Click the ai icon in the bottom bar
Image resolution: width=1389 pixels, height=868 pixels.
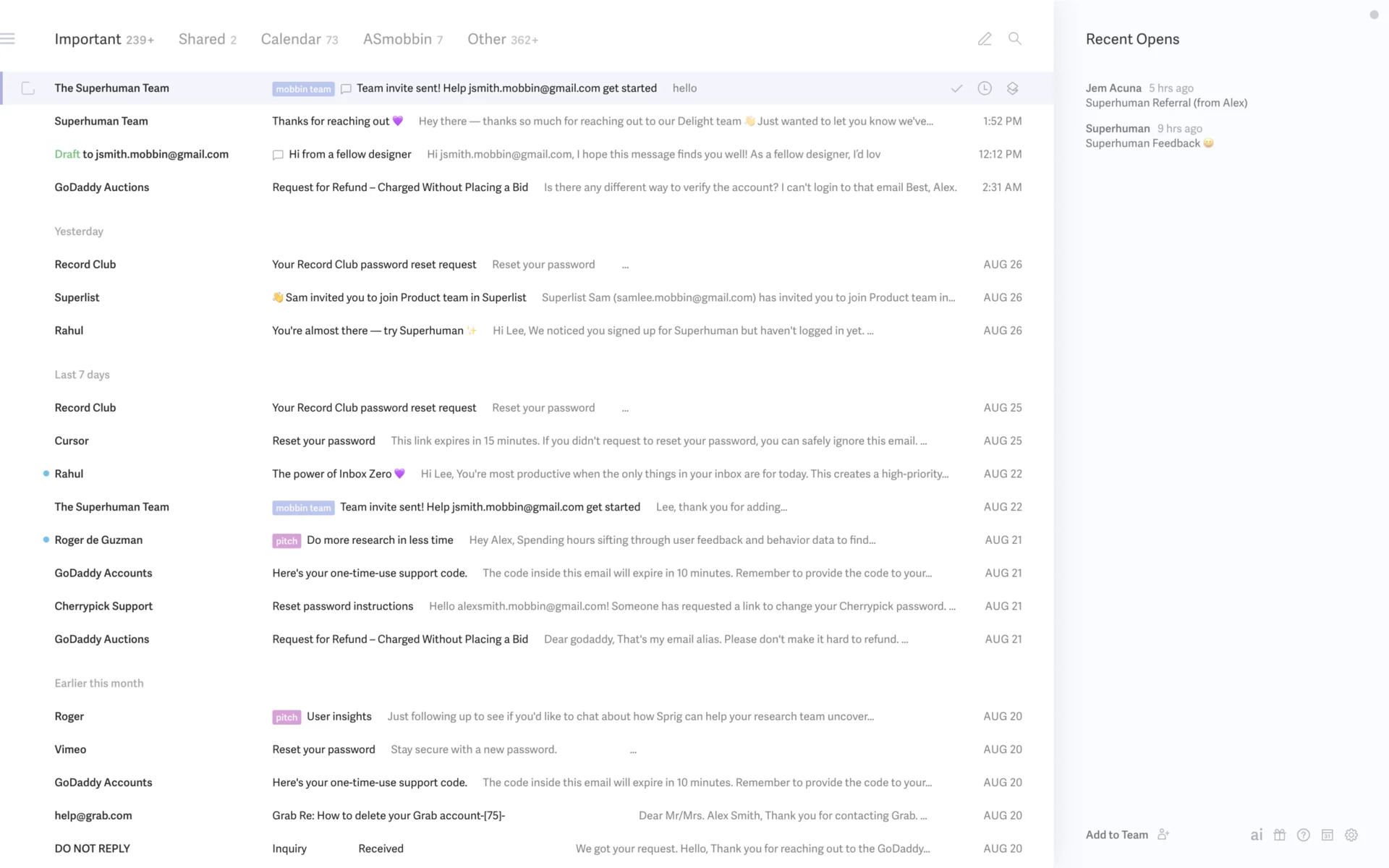[1257, 835]
